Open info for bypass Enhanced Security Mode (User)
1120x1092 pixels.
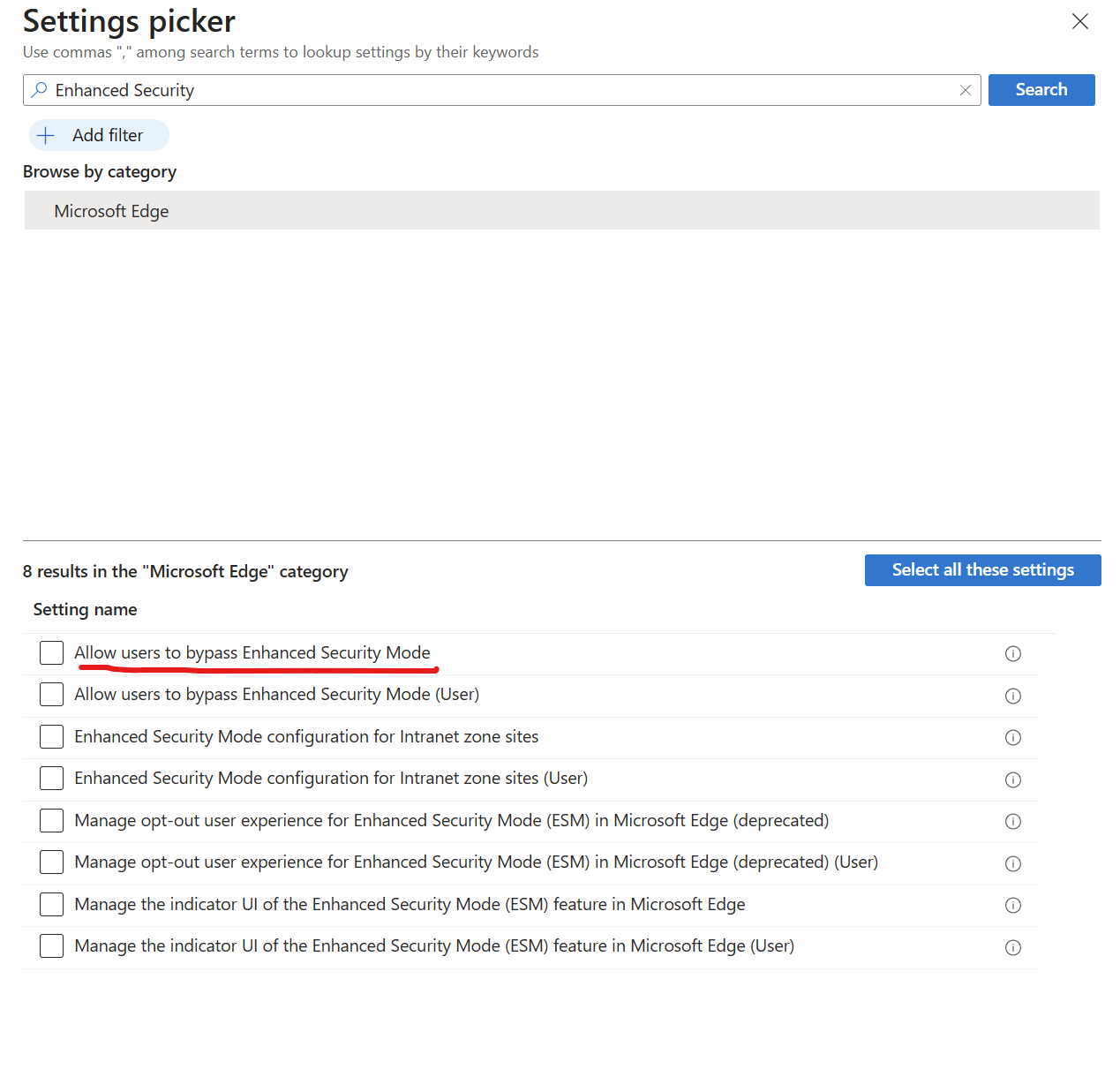coord(1012,696)
